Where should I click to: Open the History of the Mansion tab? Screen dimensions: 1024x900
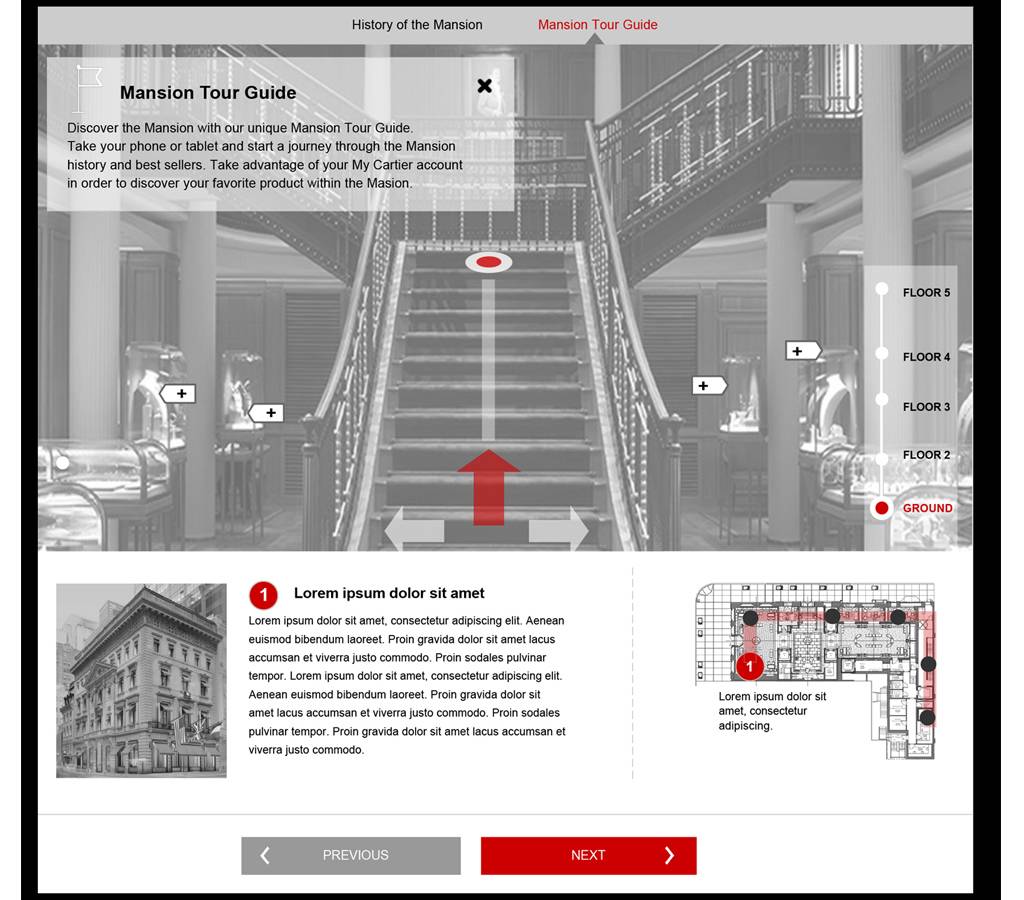pyautogui.click(x=417, y=25)
